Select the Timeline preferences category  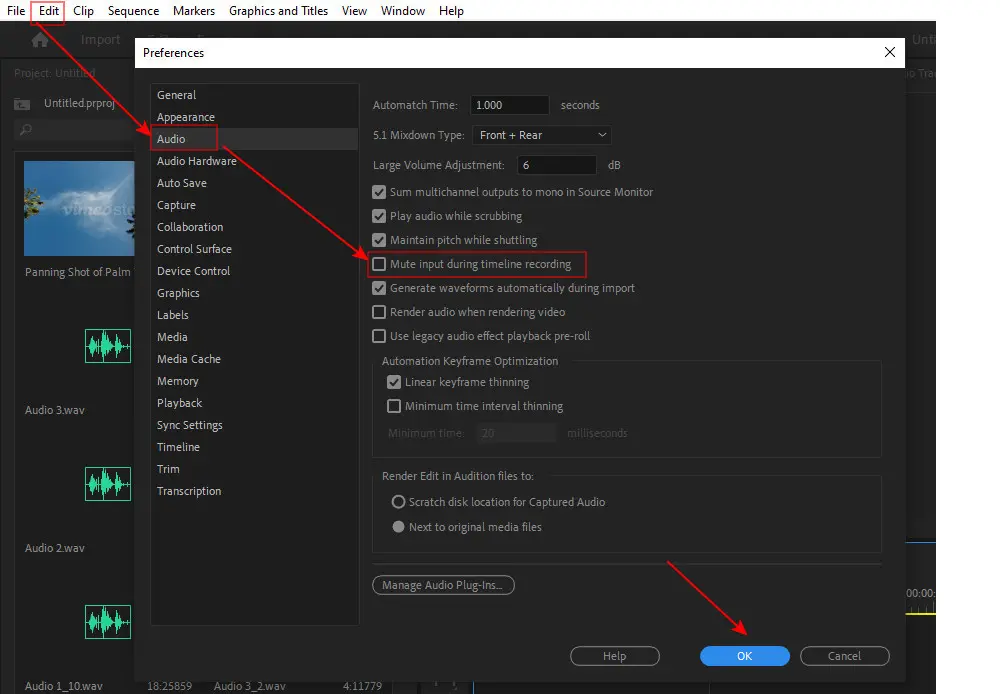[254, 447]
